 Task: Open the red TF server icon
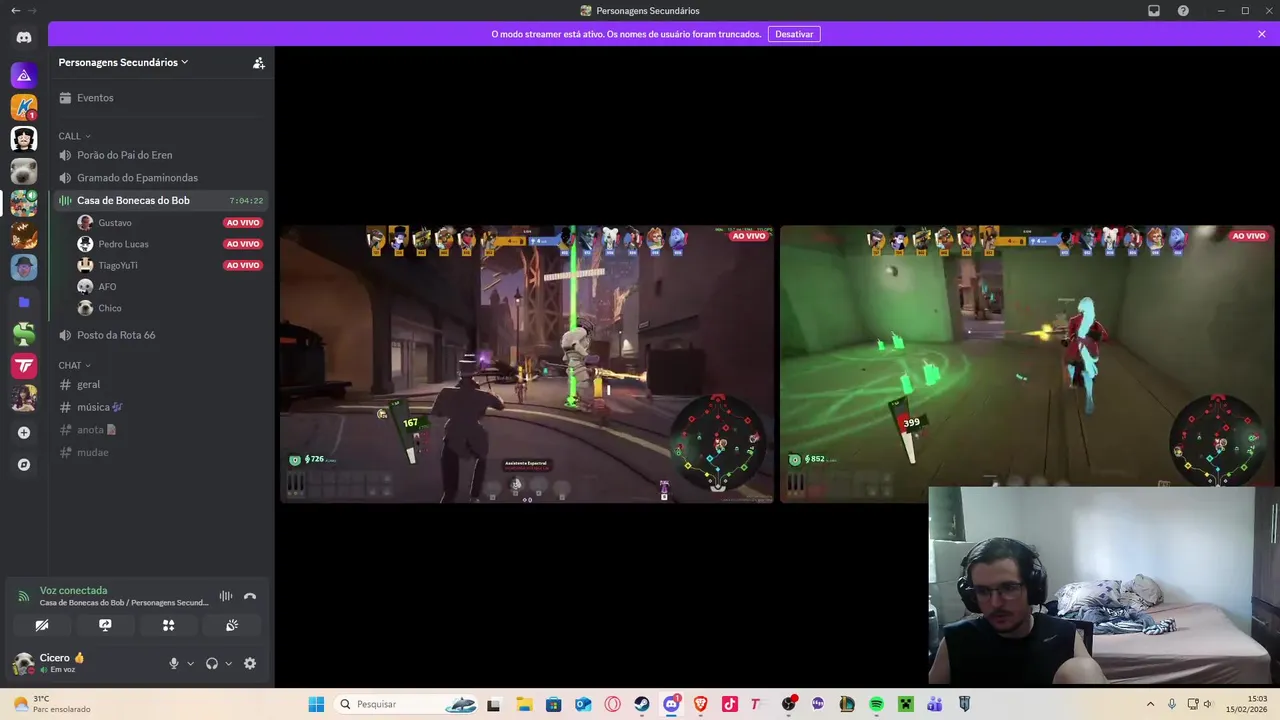[x=24, y=366]
